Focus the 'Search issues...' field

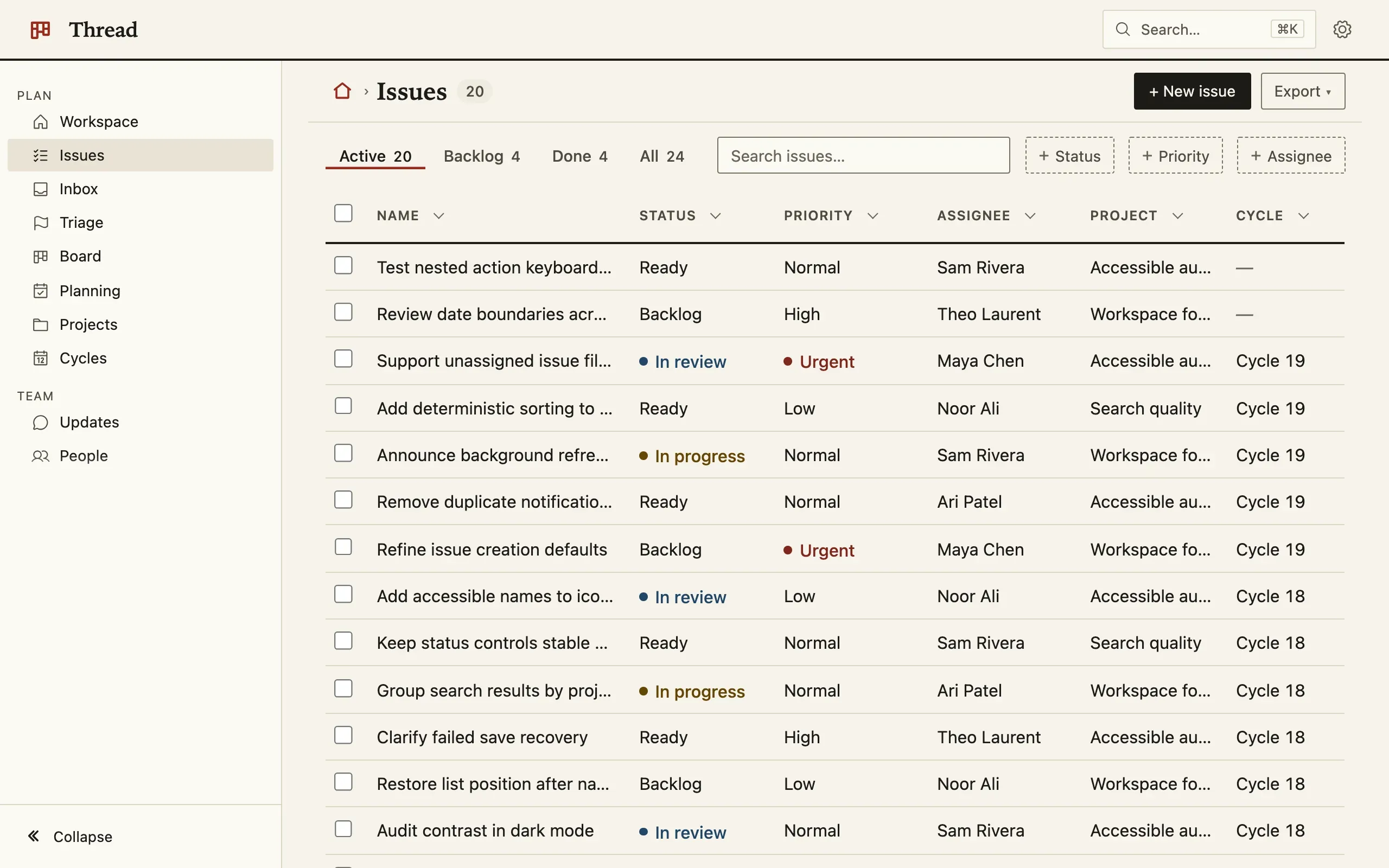pyautogui.click(x=863, y=156)
